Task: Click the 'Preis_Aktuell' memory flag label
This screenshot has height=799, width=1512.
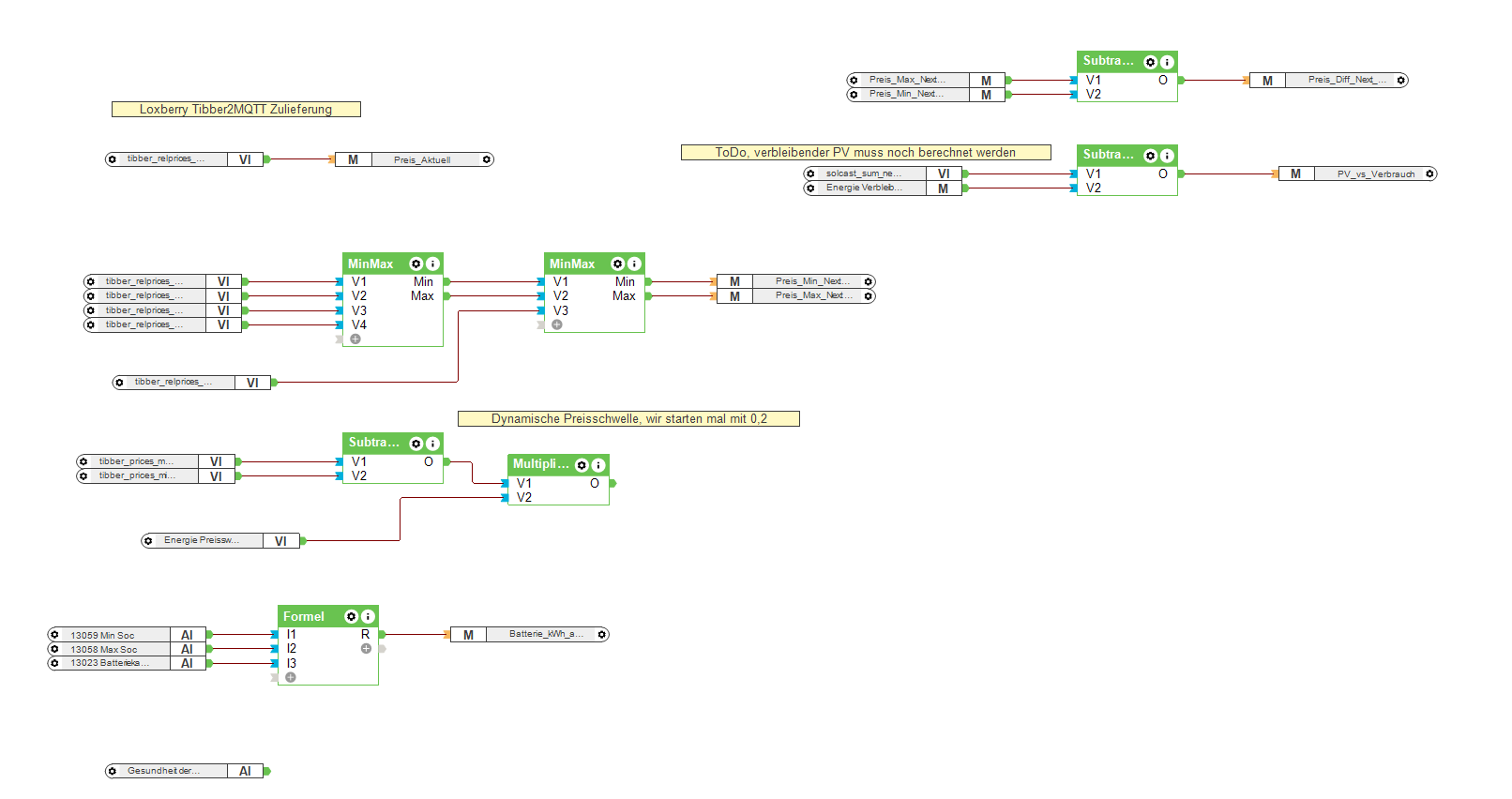Action: click(x=422, y=160)
